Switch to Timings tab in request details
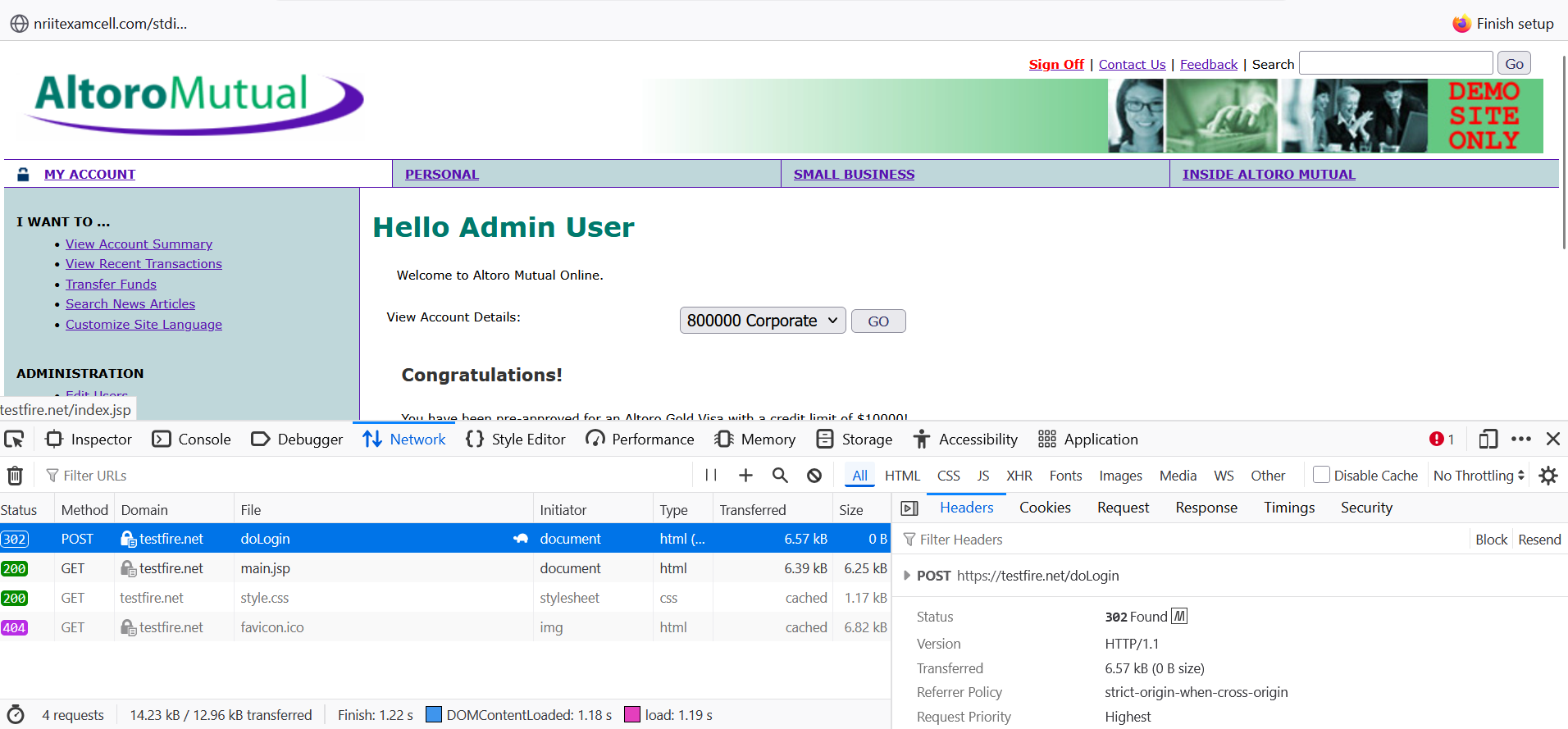 [x=1289, y=508]
